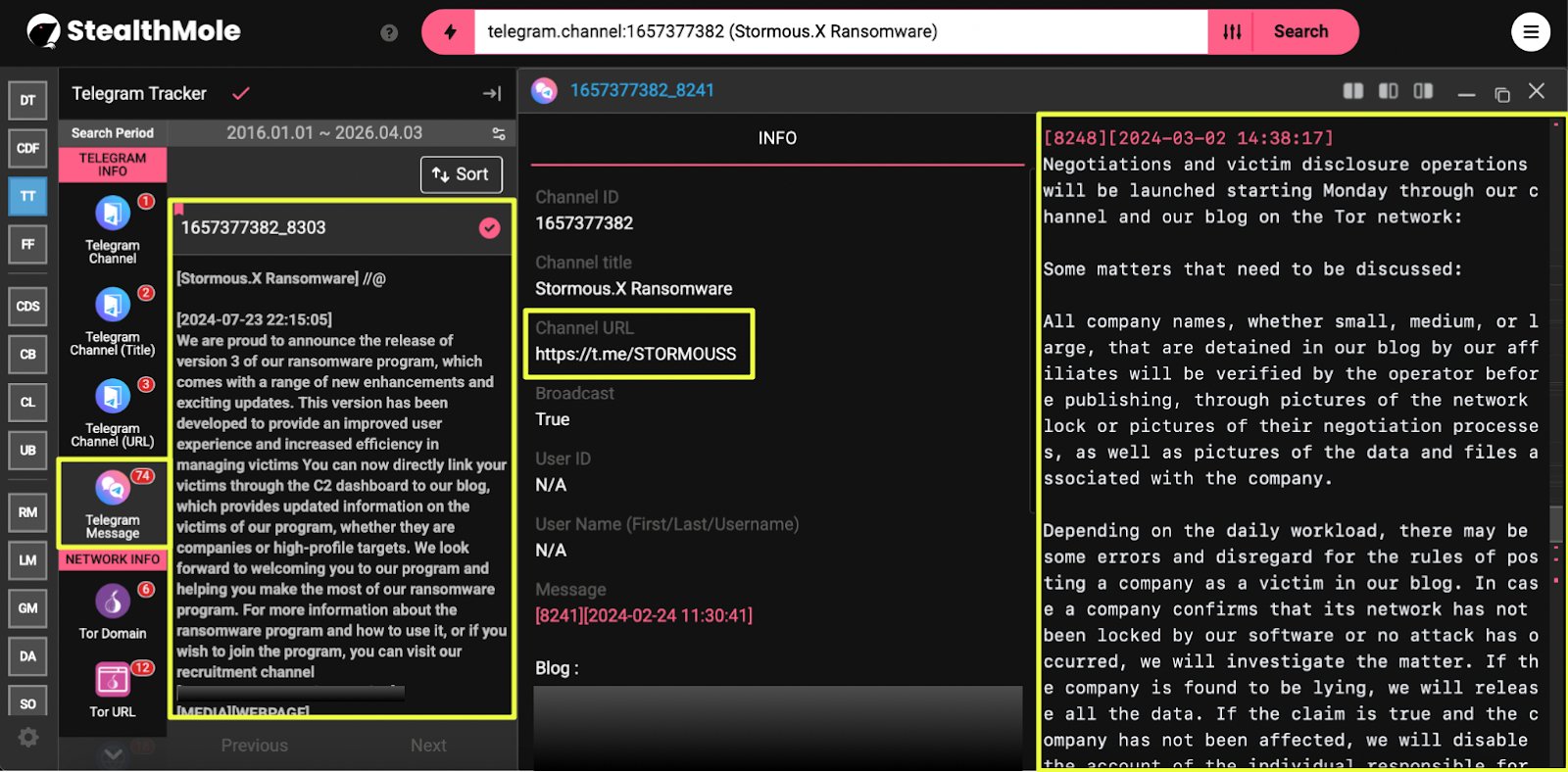Adjust the search period filter options
Image resolution: width=1568 pixels, height=772 pixels.
point(499,133)
